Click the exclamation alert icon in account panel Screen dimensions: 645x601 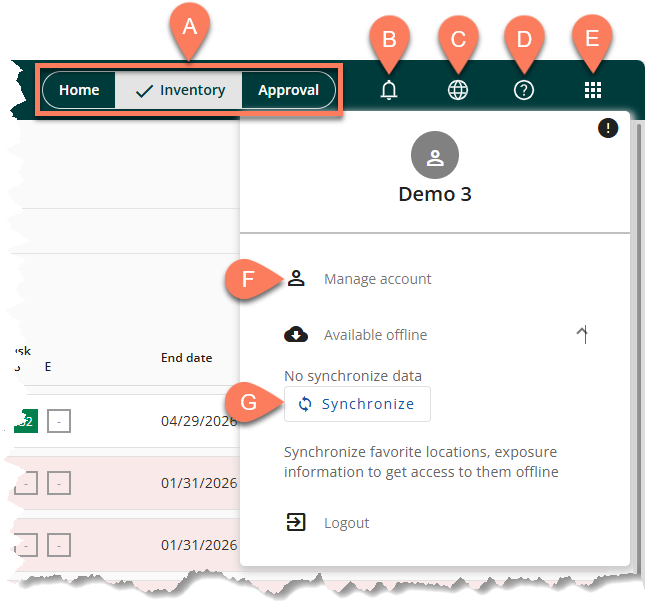[608, 127]
